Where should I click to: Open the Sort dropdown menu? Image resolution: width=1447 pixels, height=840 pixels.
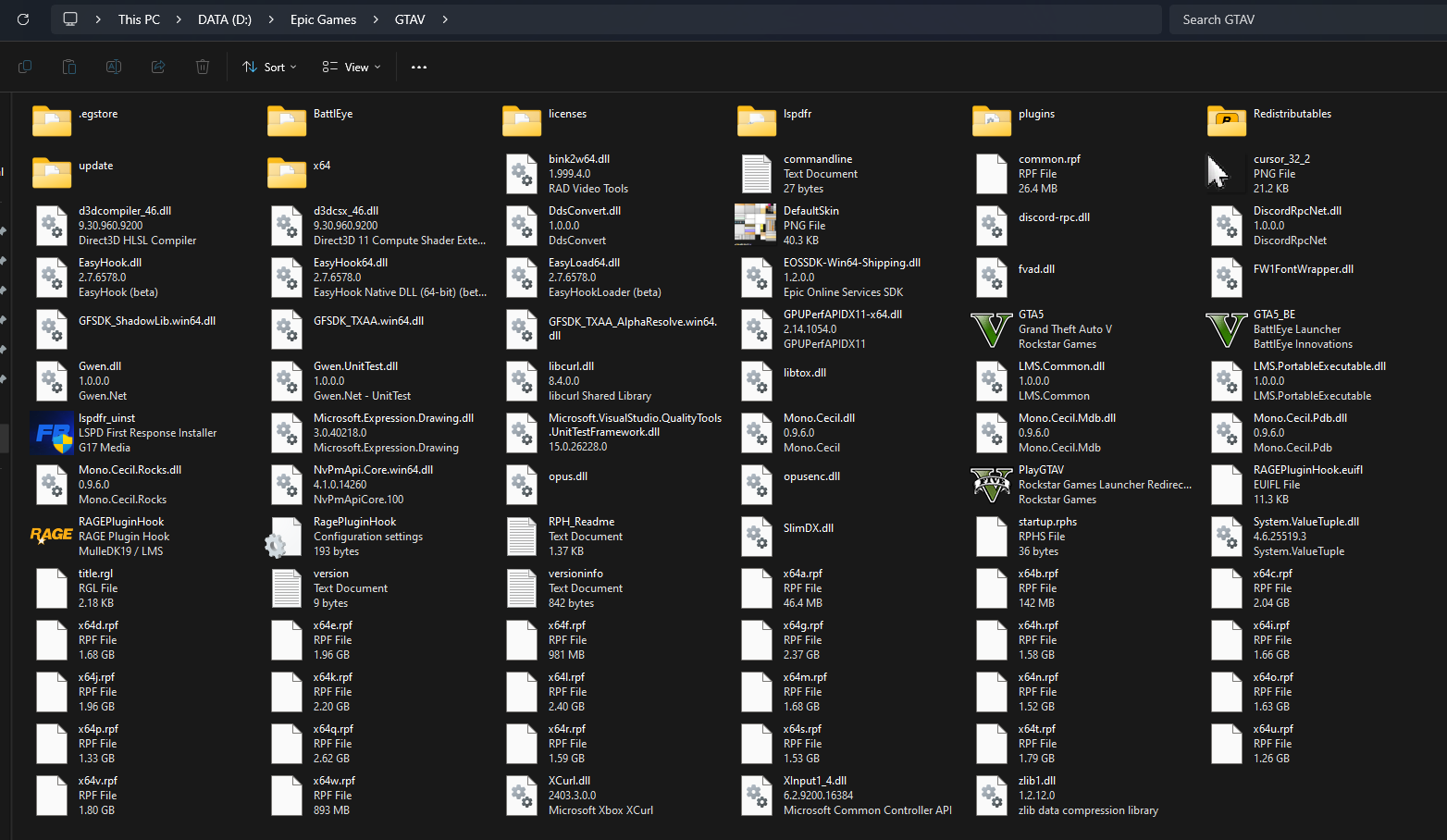[x=269, y=67]
